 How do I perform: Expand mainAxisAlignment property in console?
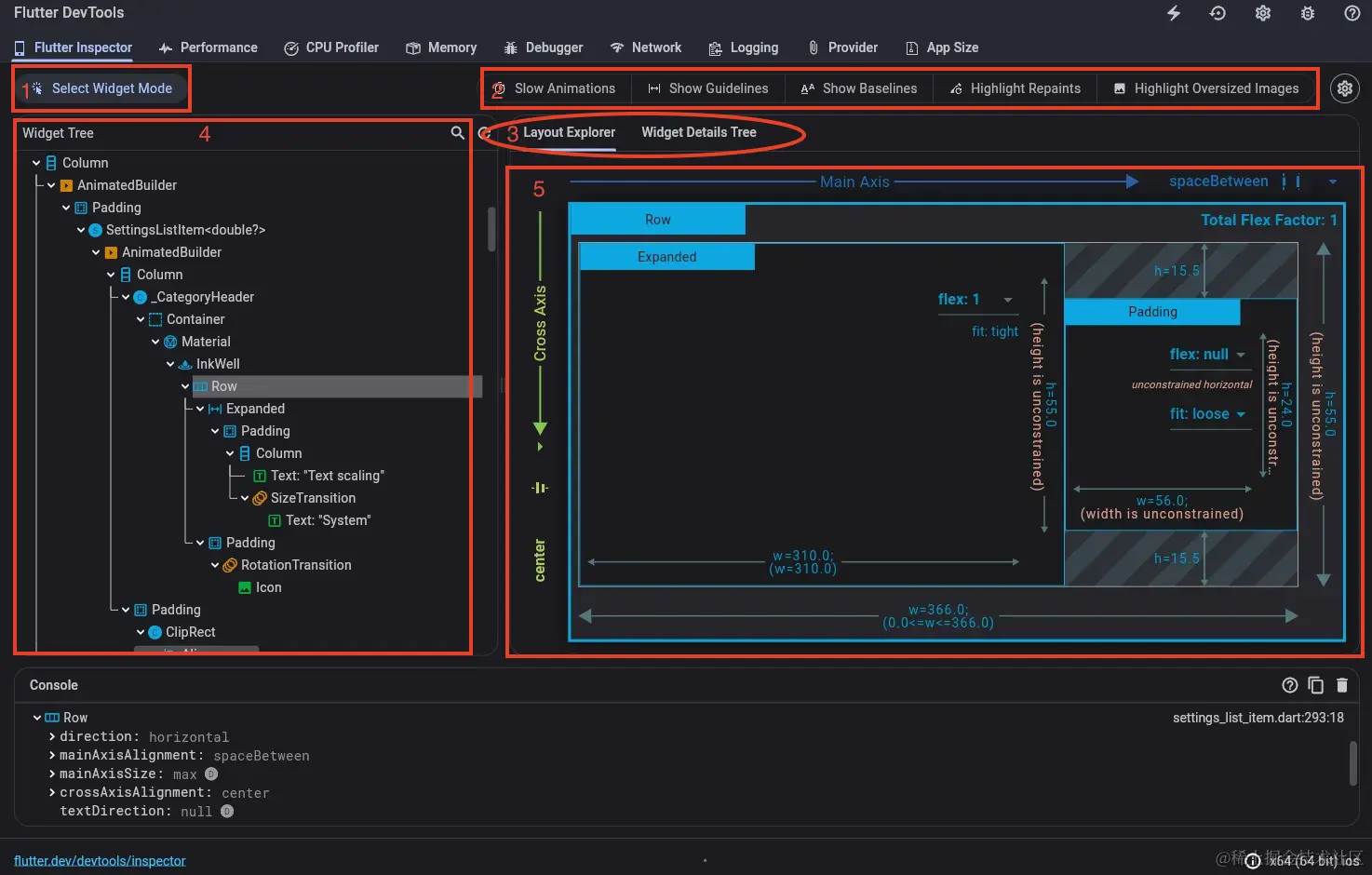pos(52,755)
